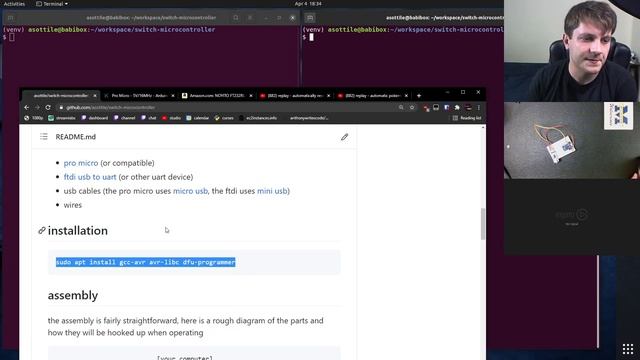Open a new browser tab with the plus button

coord(419,96)
